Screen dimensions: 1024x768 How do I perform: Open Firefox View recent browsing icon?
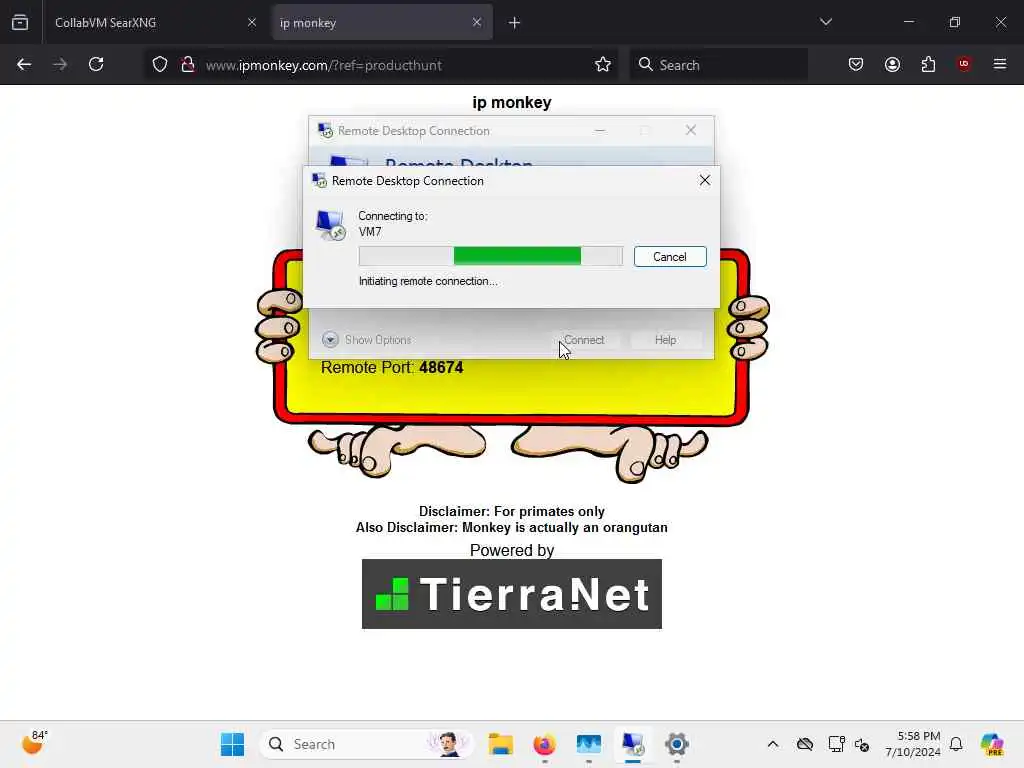point(20,22)
